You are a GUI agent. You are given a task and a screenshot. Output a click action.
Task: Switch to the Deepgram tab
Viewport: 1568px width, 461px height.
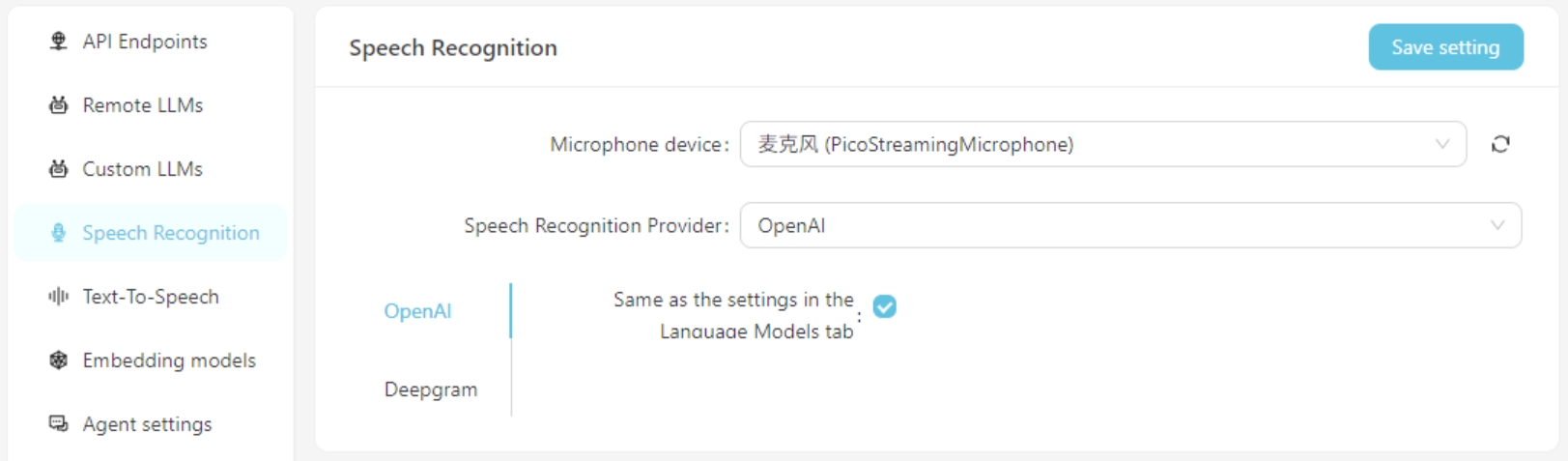coord(430,389)
